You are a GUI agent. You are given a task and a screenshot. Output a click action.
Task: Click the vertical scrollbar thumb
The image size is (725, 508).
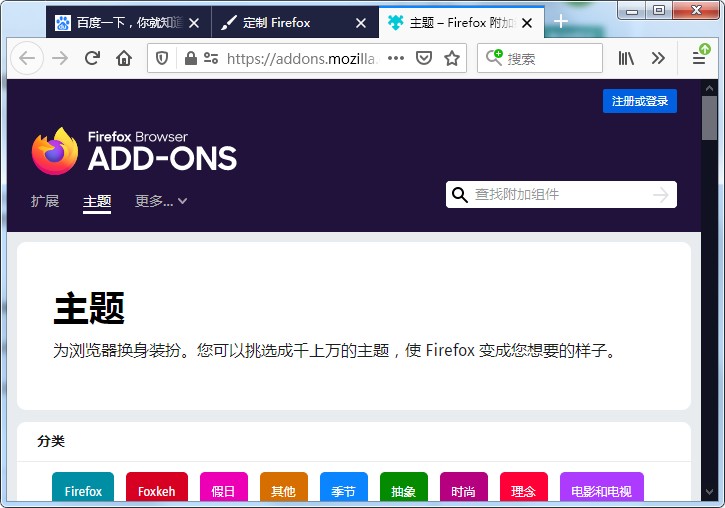click(709, 118)
